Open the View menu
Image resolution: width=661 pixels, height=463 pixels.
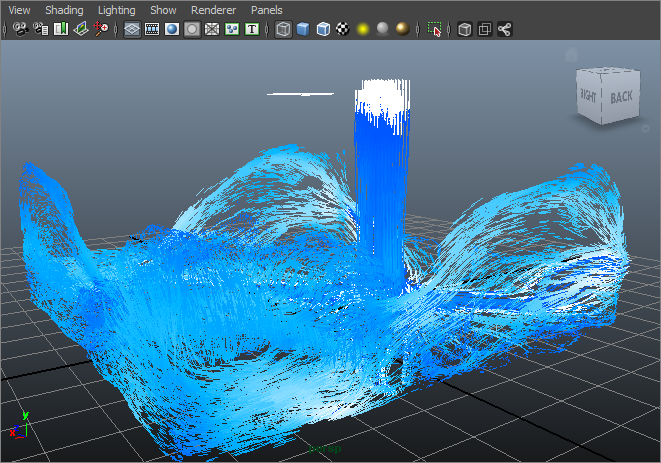[x=19, y=10]
